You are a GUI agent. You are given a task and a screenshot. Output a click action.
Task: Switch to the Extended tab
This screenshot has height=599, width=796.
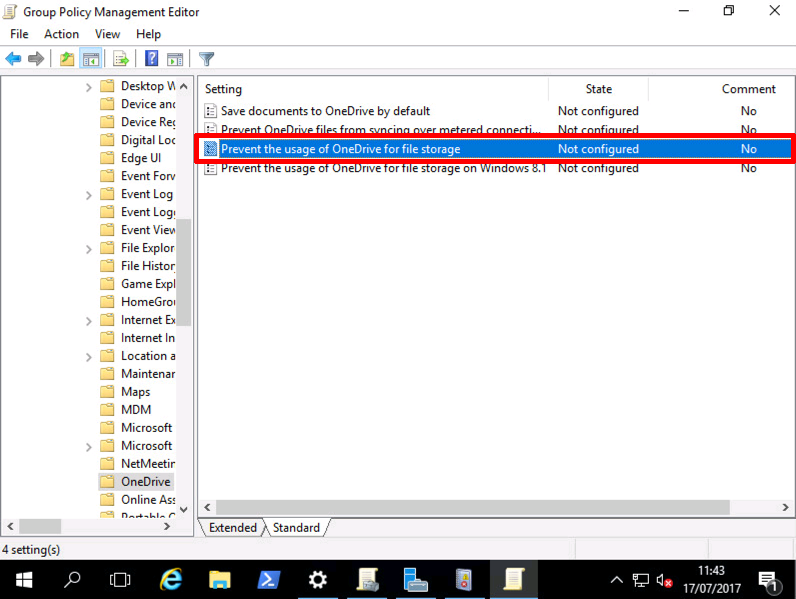[233, 527]
